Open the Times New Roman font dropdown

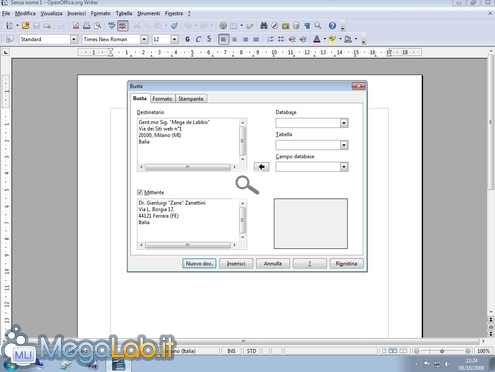(144, 39)
